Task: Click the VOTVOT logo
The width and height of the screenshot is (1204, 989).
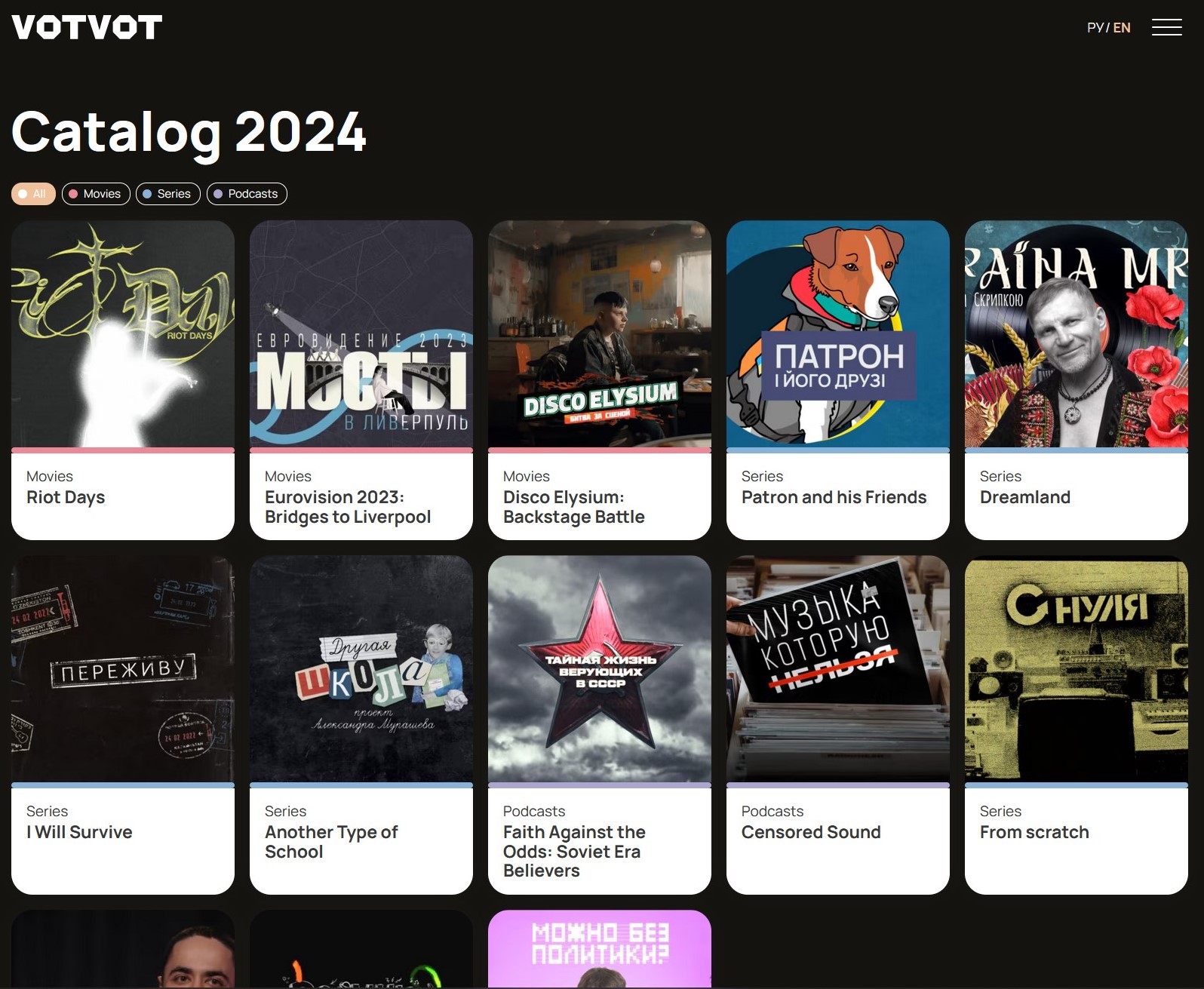Action: tap(87, 27)
